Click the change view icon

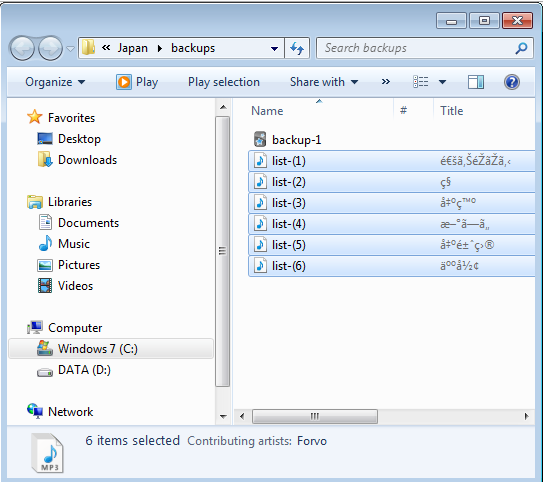[421, 82]
